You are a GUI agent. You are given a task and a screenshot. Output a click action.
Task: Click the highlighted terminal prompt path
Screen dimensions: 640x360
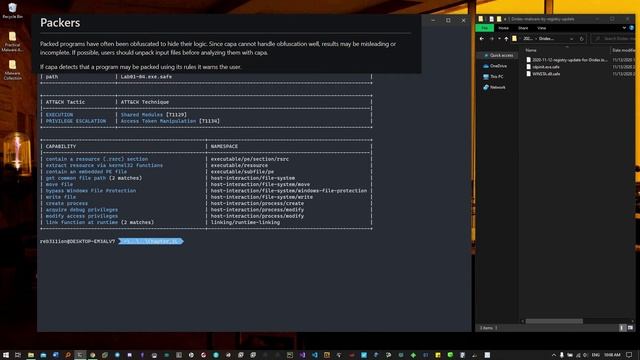click(151, 241)
